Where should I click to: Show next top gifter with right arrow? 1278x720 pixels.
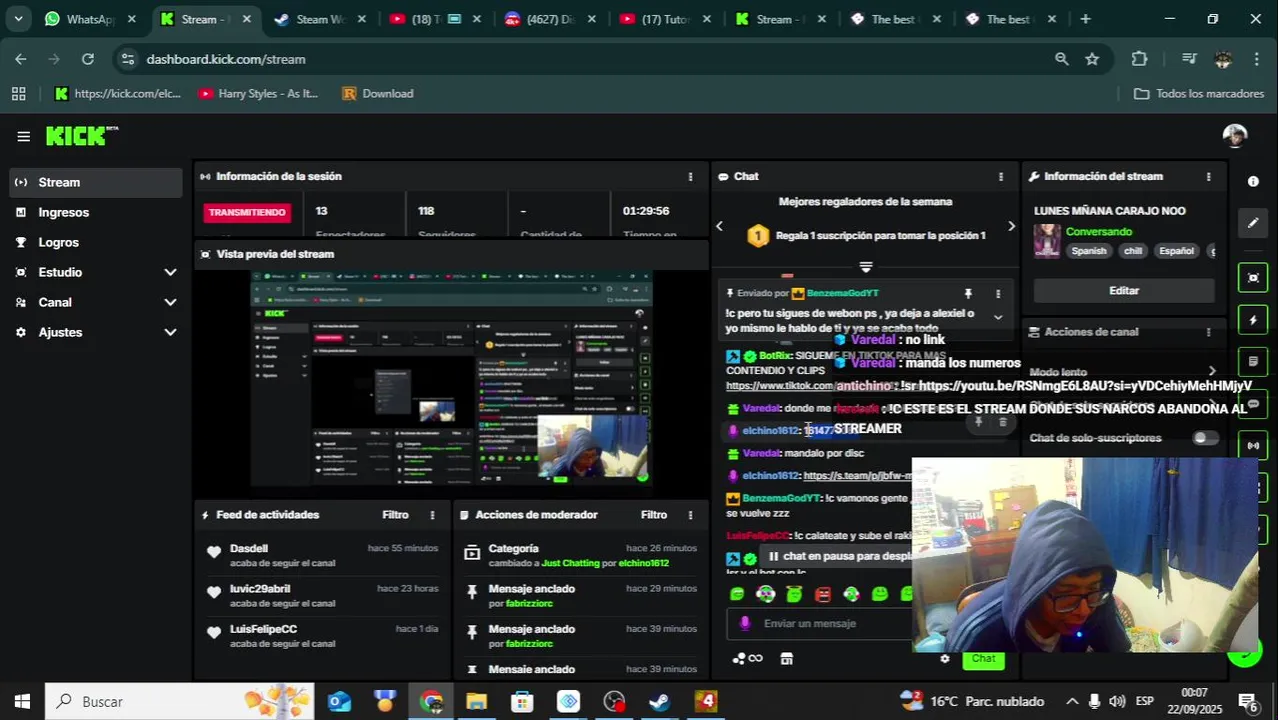[1011, 226]
